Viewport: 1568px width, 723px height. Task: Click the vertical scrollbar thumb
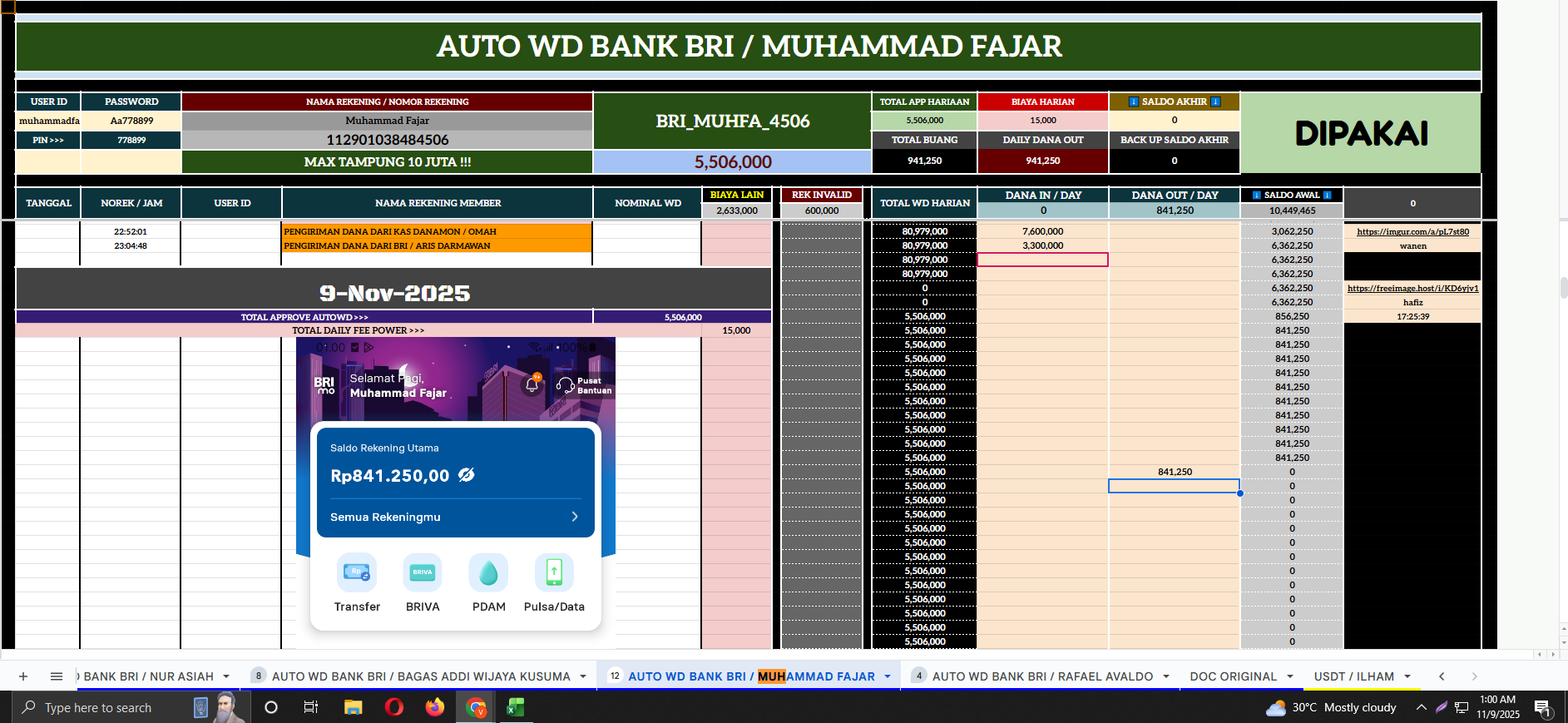[x=1564, y=288]
